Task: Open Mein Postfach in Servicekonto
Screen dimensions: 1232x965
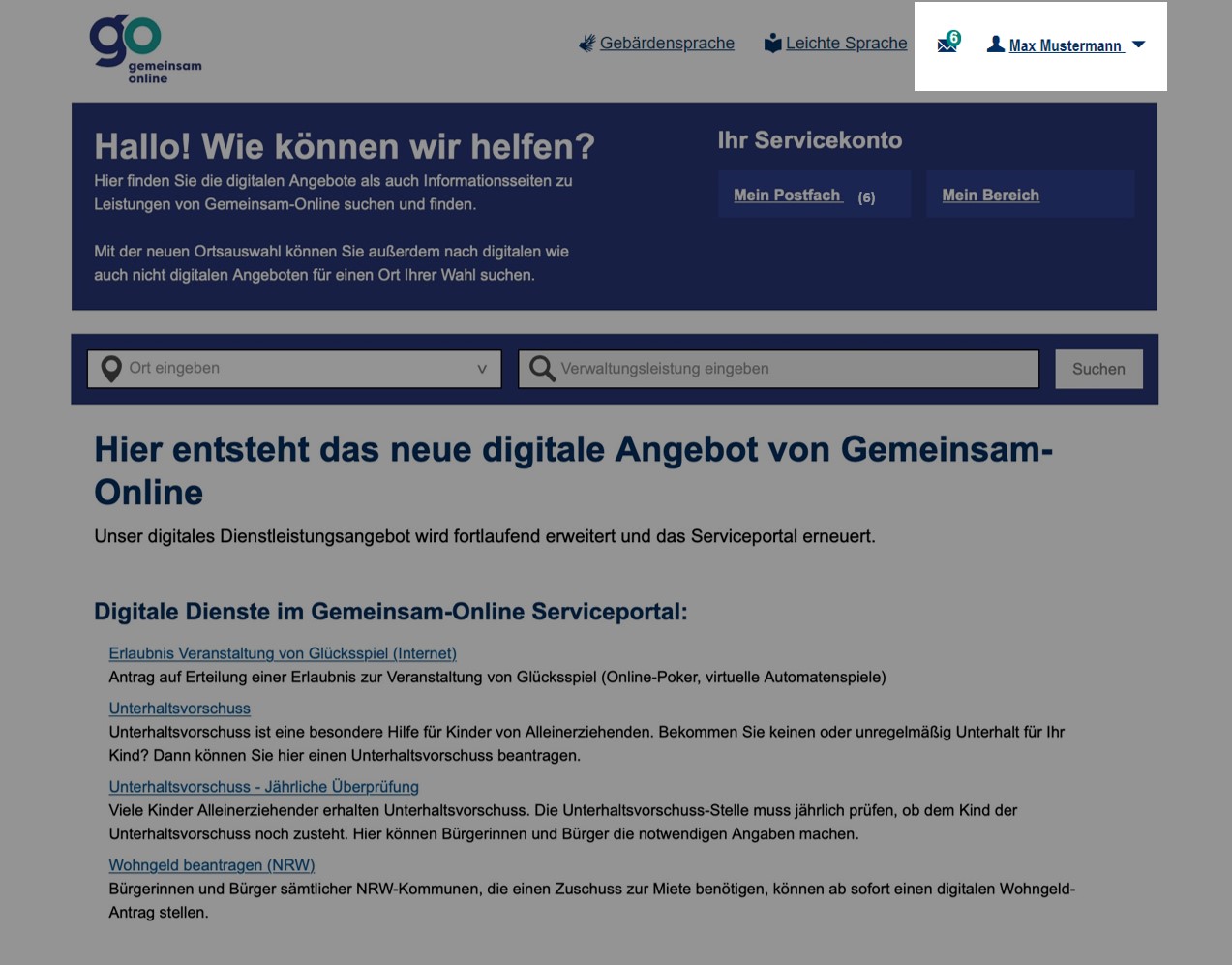Action: [x=788, y=196]
